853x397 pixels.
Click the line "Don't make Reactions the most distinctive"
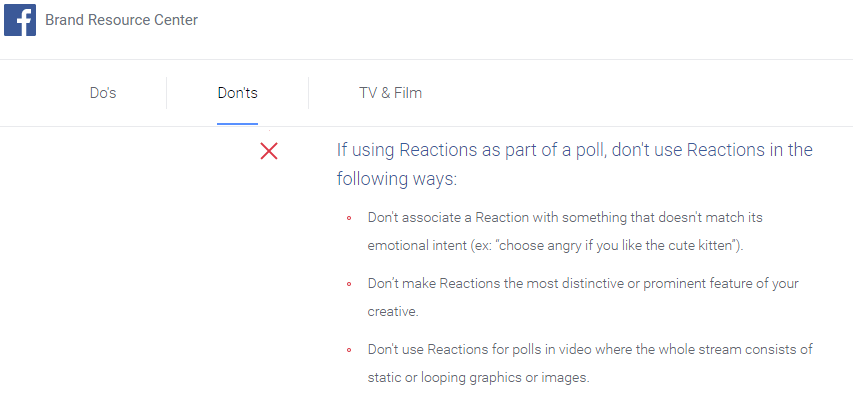tap(583, 283)
